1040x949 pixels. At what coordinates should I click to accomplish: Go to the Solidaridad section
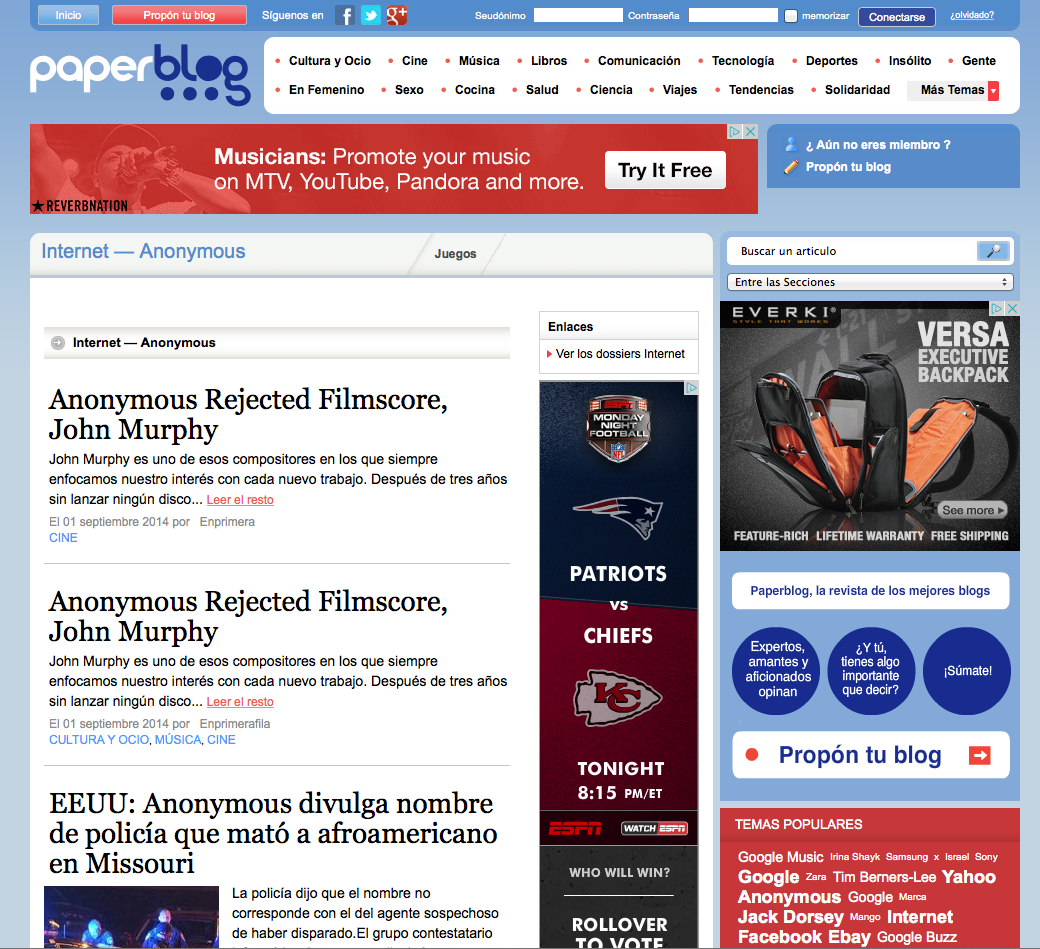click(x=857, y=90)
